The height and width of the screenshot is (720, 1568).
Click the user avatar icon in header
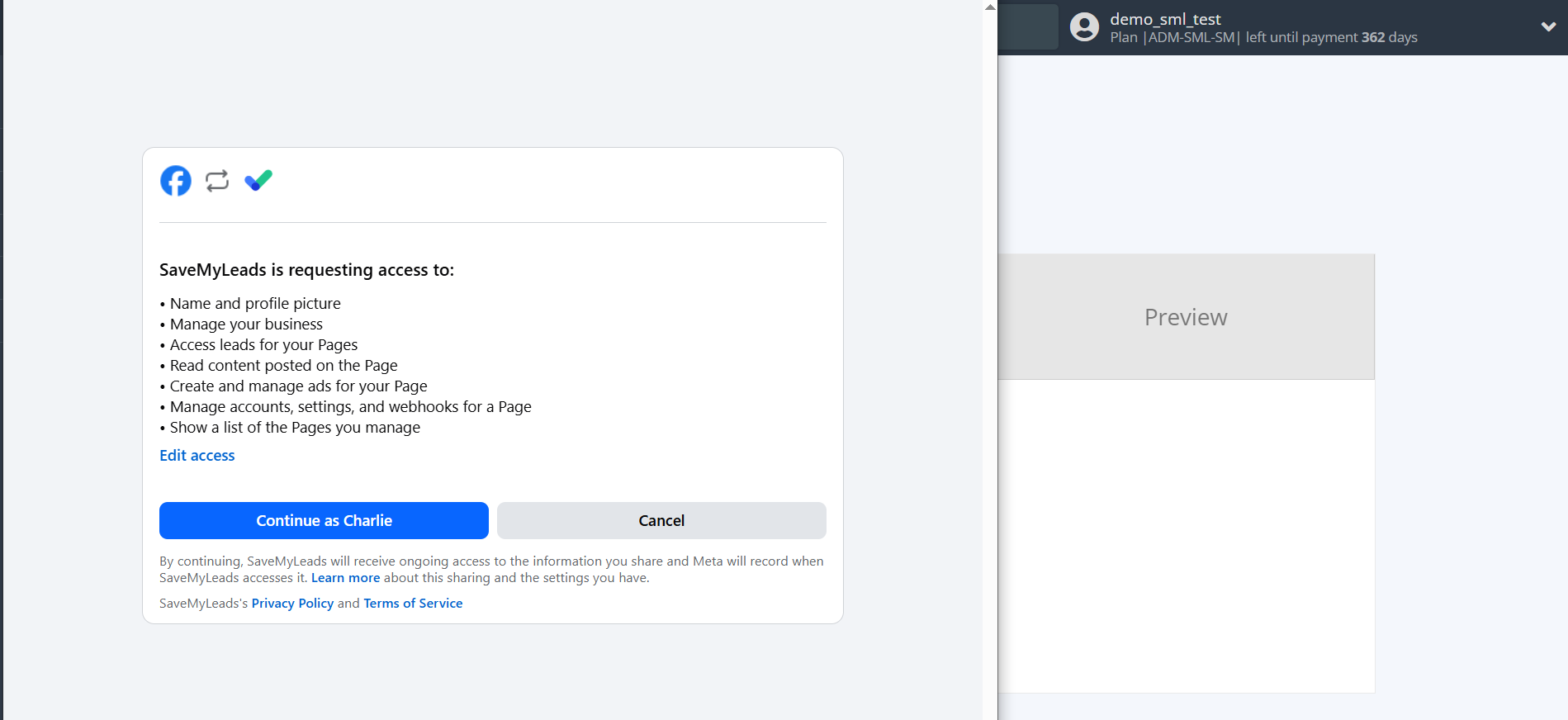[x=1084, y=27]
